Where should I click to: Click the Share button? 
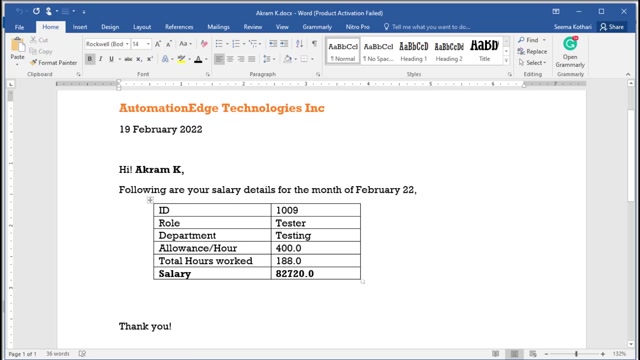[x=612, y=27]
